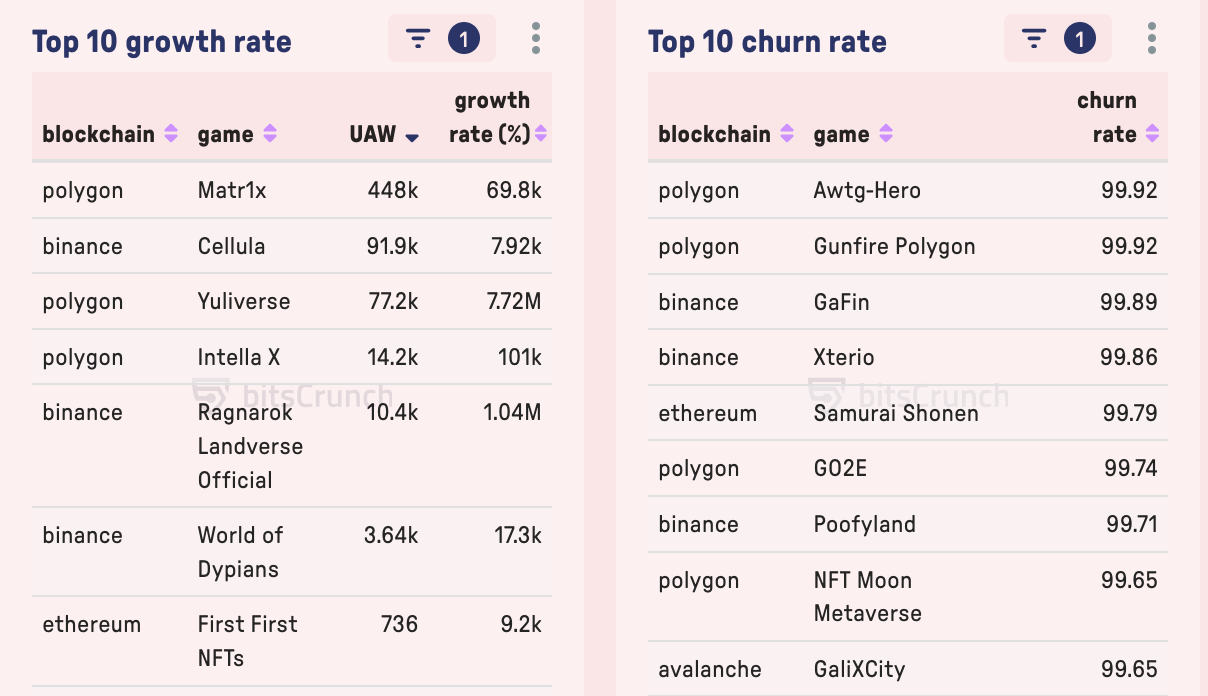Sort churn table by churn rate
The width and height of the screenshot is (1208, 696).
1152,134
